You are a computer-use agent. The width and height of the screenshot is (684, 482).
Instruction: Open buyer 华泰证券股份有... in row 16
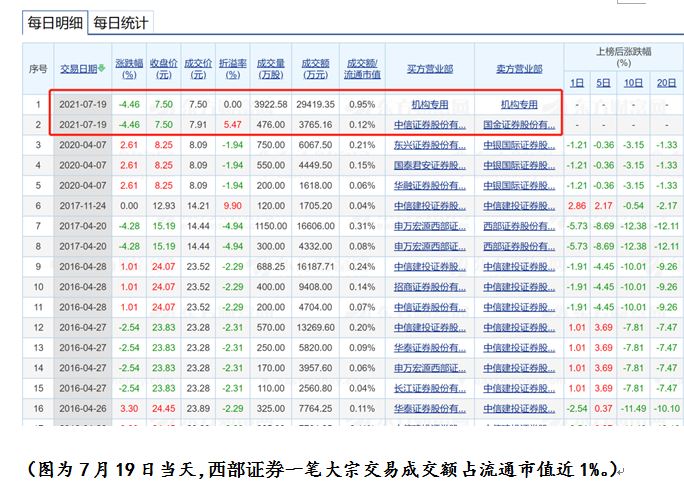(x=430, y=409)
